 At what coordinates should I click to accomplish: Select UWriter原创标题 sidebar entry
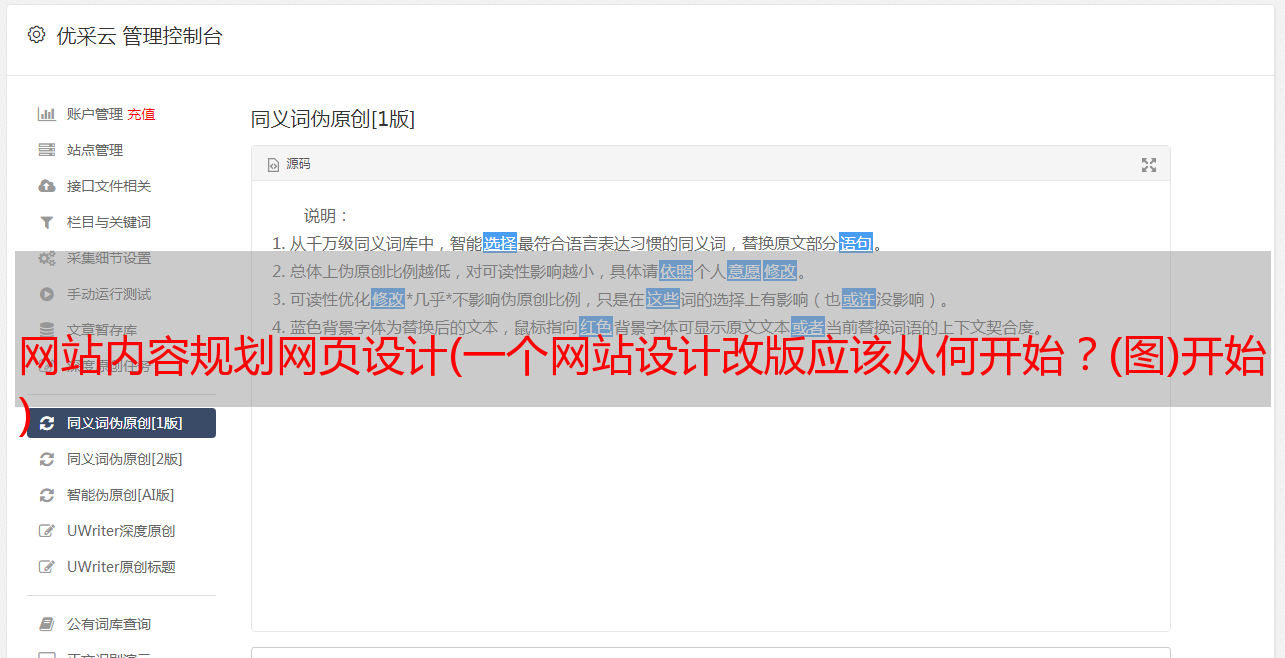click(x=121, y=567)
